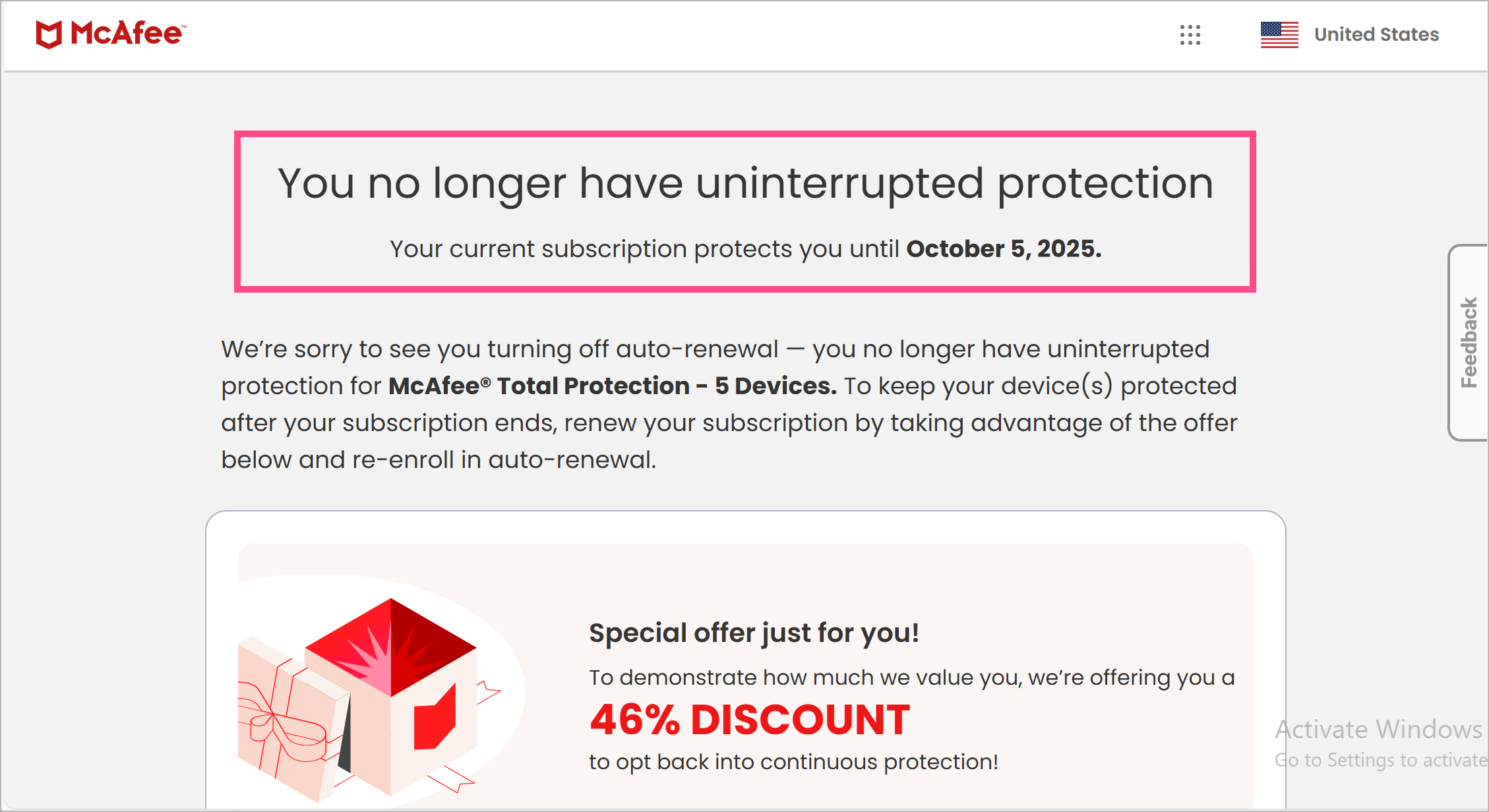Click bold 'McAfee Total Protection – 5 Devices' text
The image size is (1489, 812).
click(612, 386)
